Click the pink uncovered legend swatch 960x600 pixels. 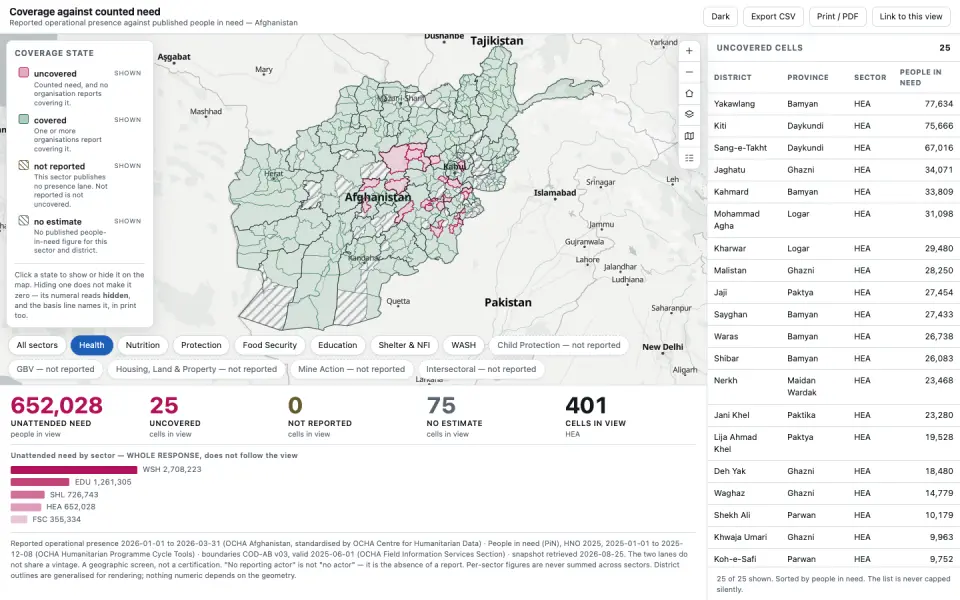tap(23, 73)
